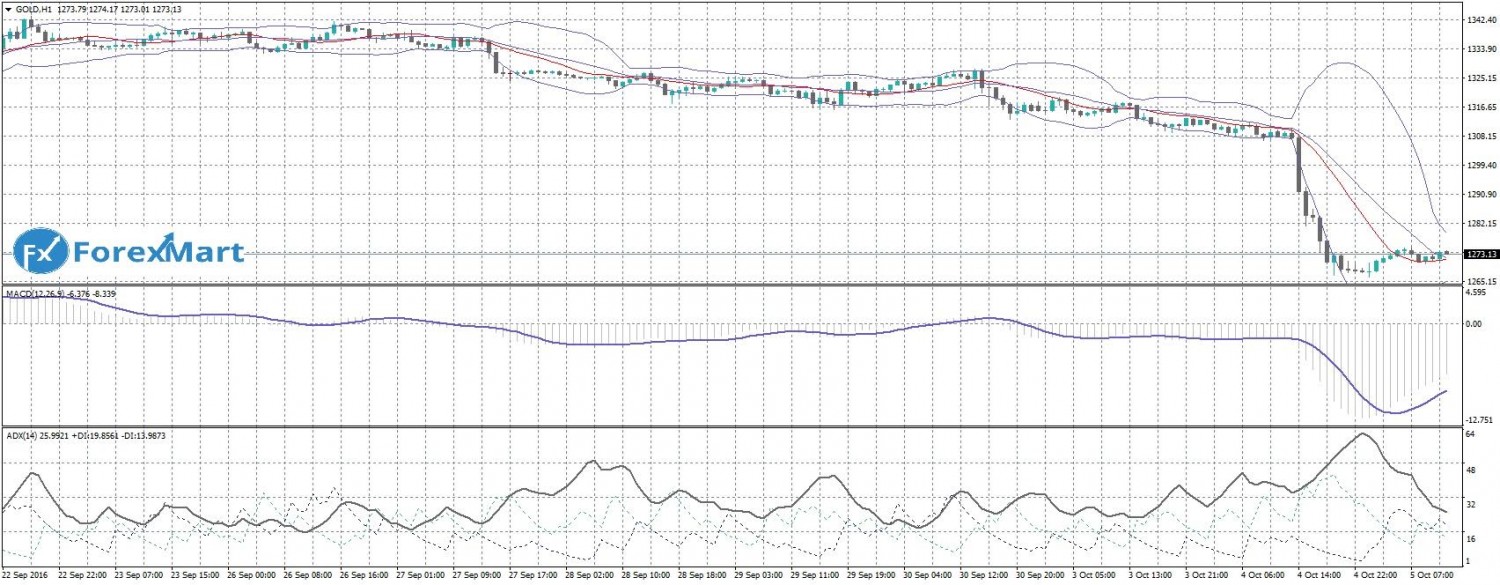The image size is (1500, 585).
Task: Click the one-click trading arrow beside GOLD,H1
Action: tap(8, 8)
